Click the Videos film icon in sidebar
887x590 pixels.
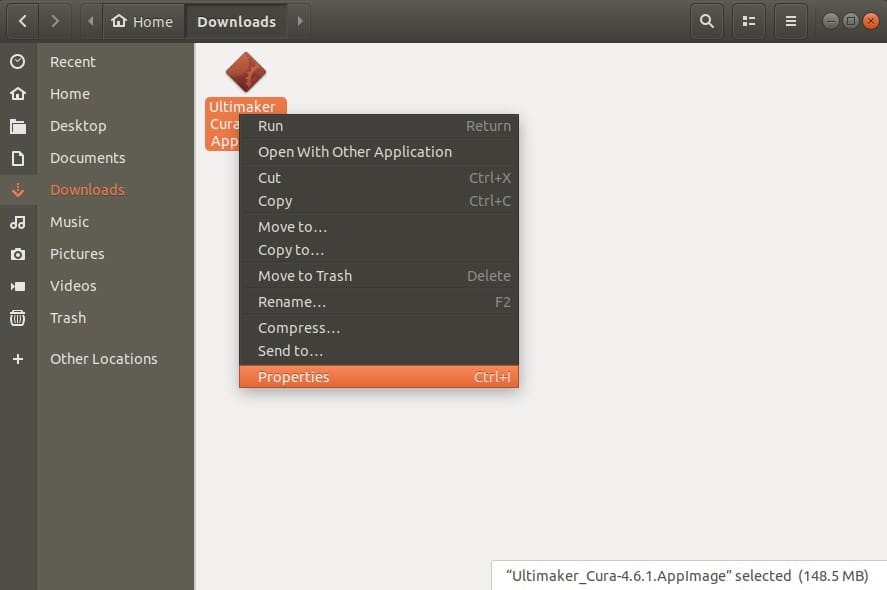[x=18, y=286]
